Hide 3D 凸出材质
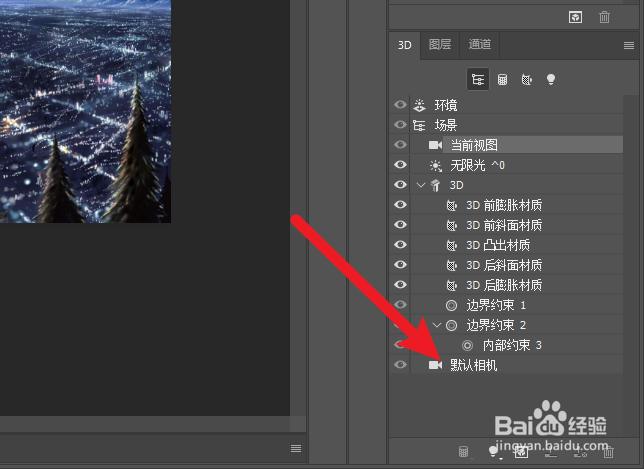 pos(400,245)
